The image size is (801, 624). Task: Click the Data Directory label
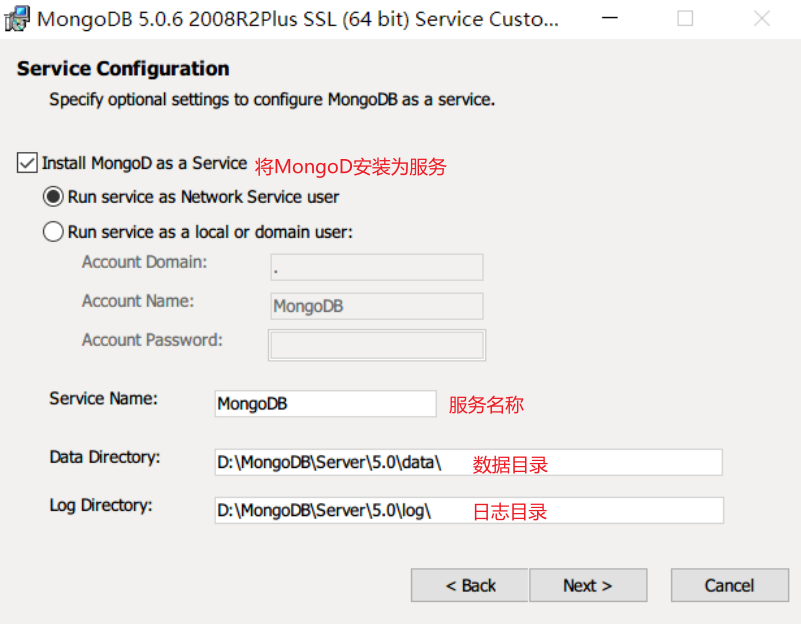(x=105, y=457)
